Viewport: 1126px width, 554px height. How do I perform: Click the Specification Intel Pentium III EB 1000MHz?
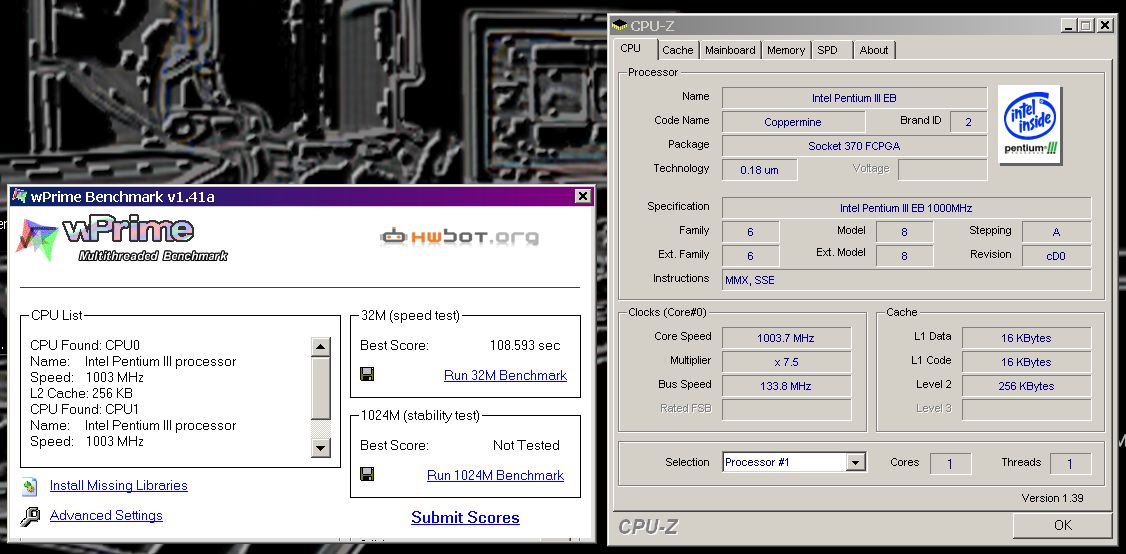pyautogui.click(x=906, y=208)
